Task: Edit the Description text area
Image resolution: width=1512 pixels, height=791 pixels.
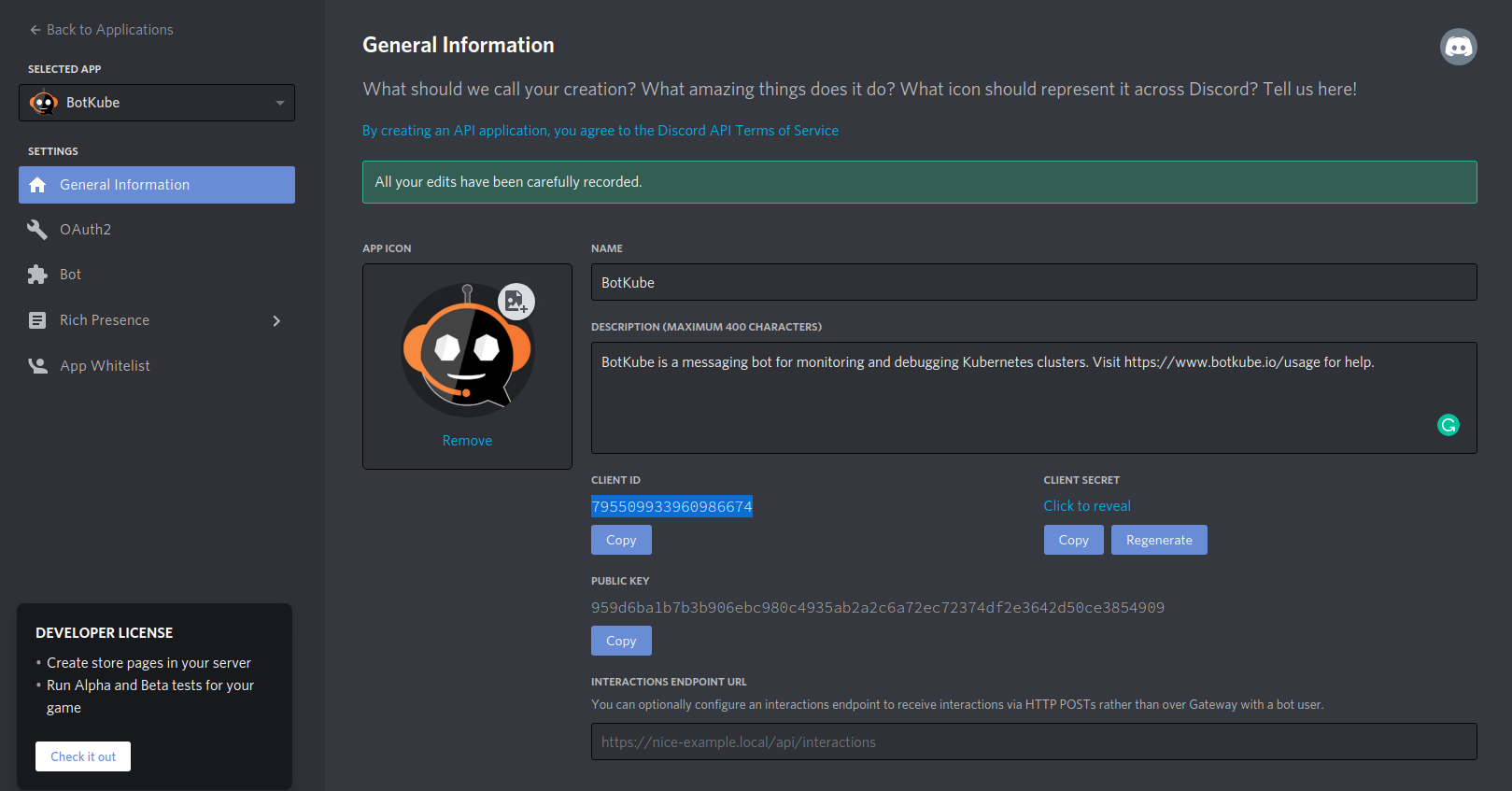Action: pyautogui.click(x=1034, y=398)
